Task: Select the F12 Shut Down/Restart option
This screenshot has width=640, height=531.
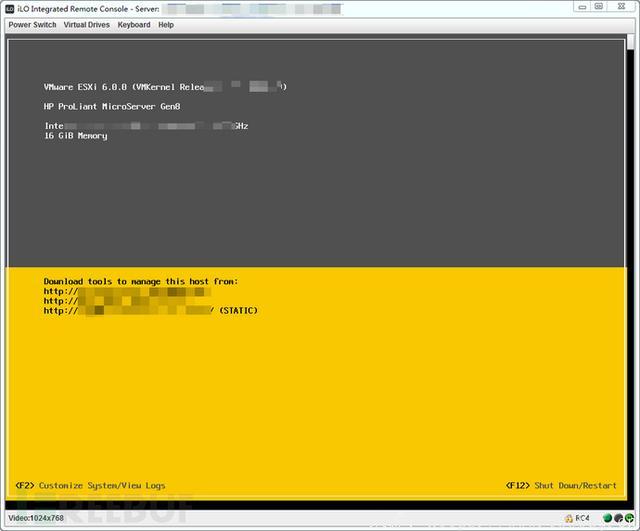Action: coord(561,486)
